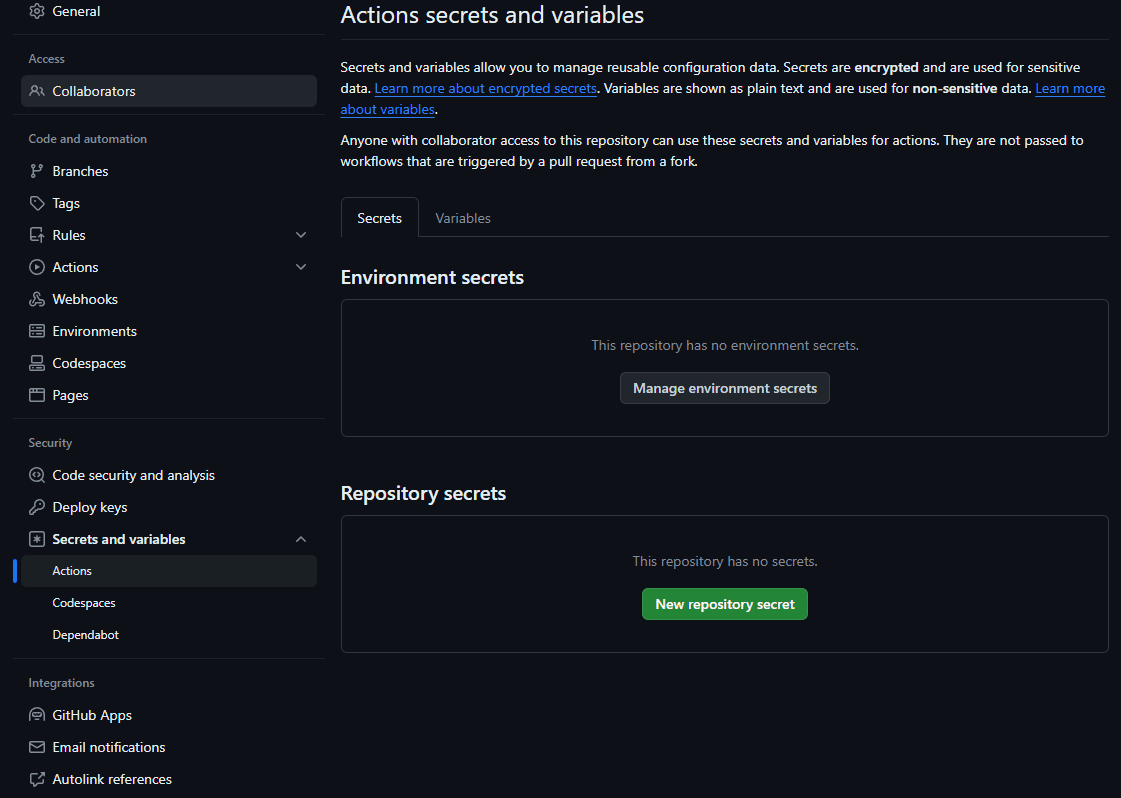Open Email notifications settings
Screen dimensions: 1121x798
109,747
